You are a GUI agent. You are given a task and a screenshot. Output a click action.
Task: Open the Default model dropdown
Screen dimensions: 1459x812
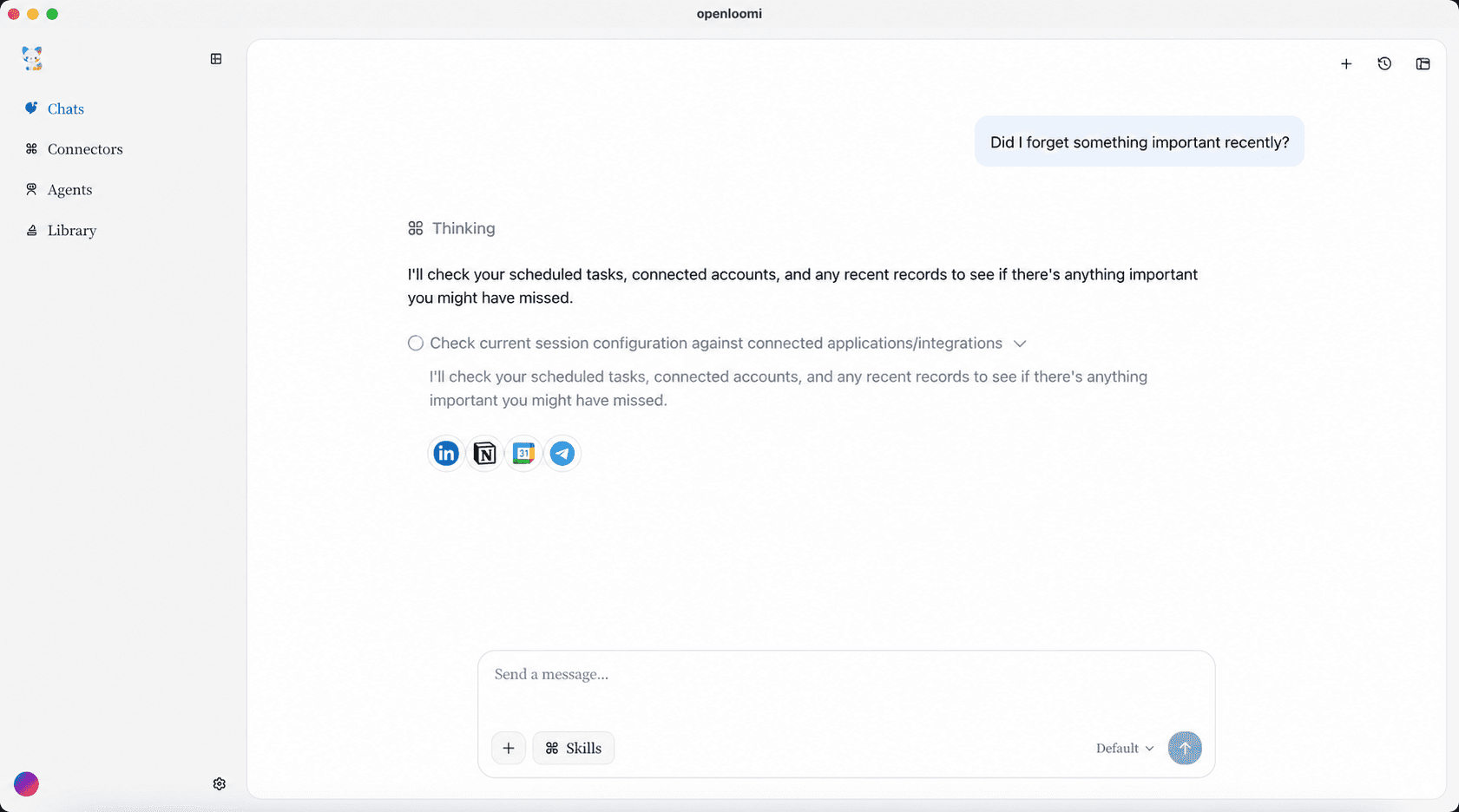1125,749
